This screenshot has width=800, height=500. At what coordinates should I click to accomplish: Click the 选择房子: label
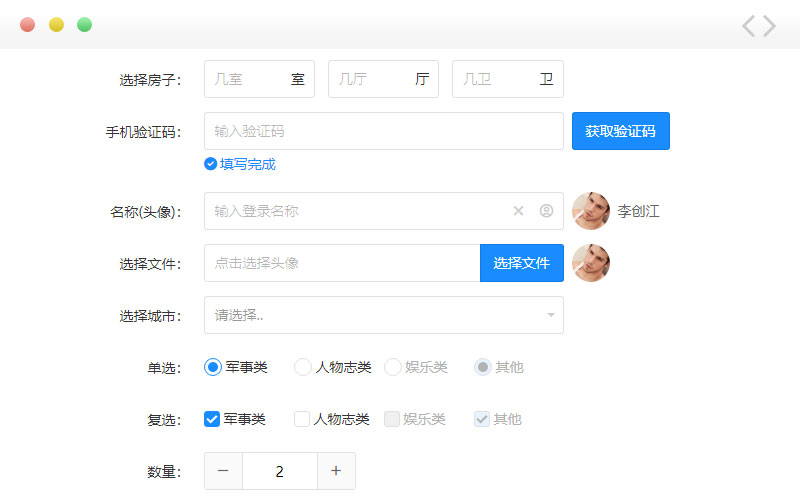tap(150, 80)
